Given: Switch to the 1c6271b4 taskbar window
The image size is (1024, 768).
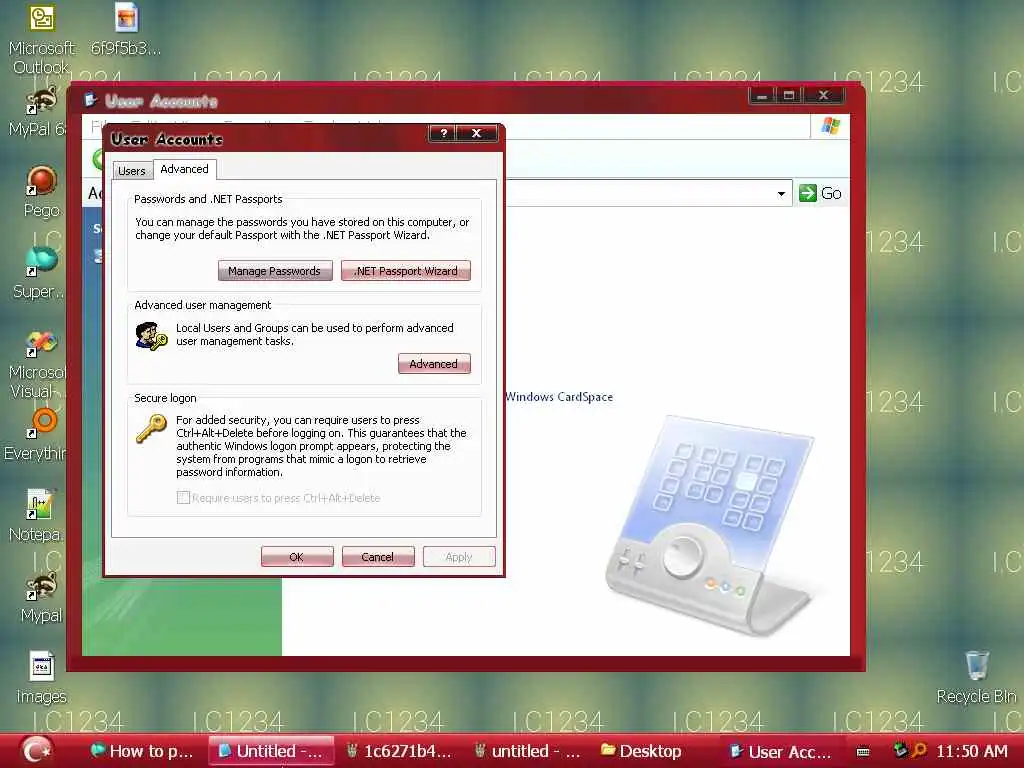Looking at the screenshot, I should [398, 751].
